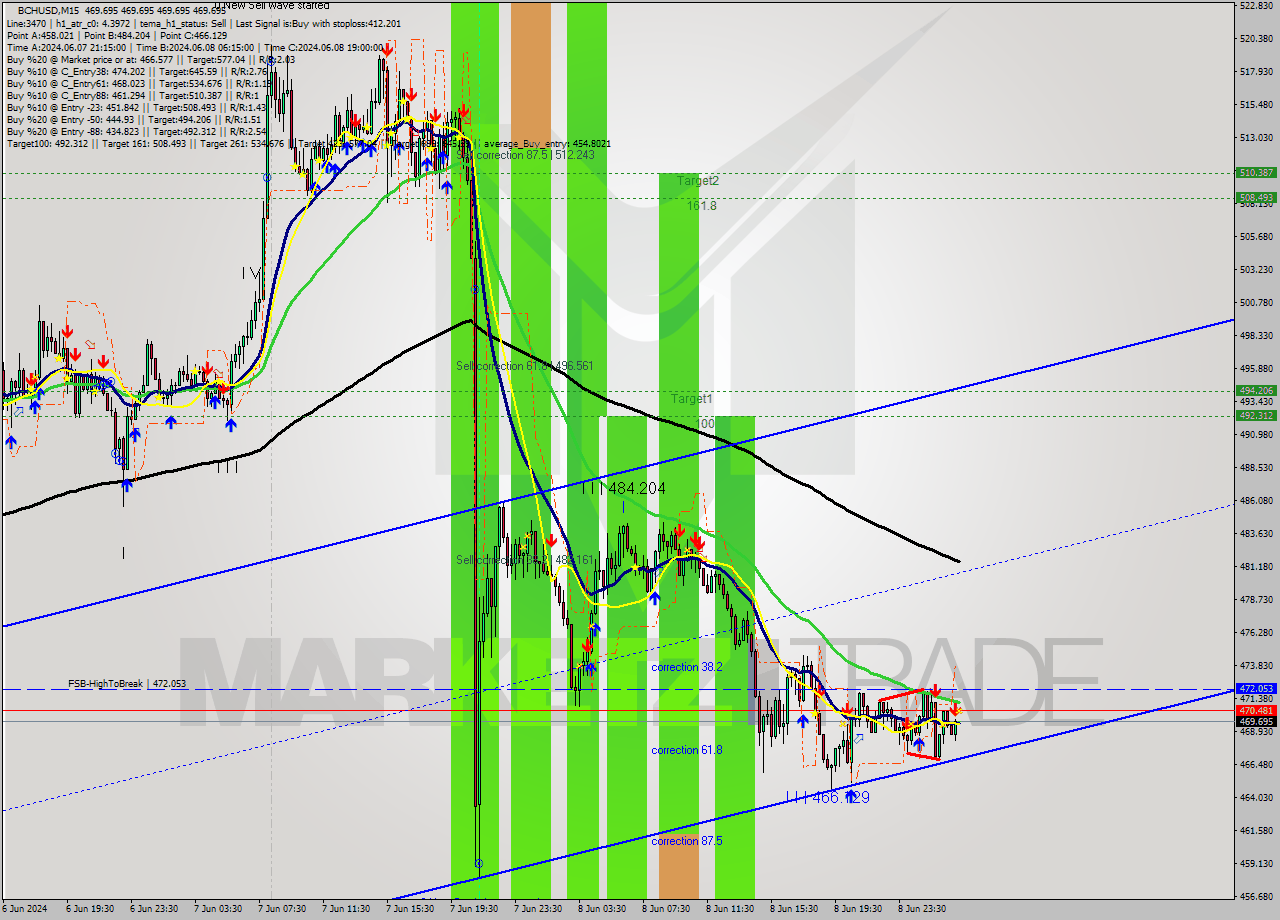Click the 'Sell correction 61.8' label
Viewport: 1280px width, 920px height.
(x=525, y=366)
